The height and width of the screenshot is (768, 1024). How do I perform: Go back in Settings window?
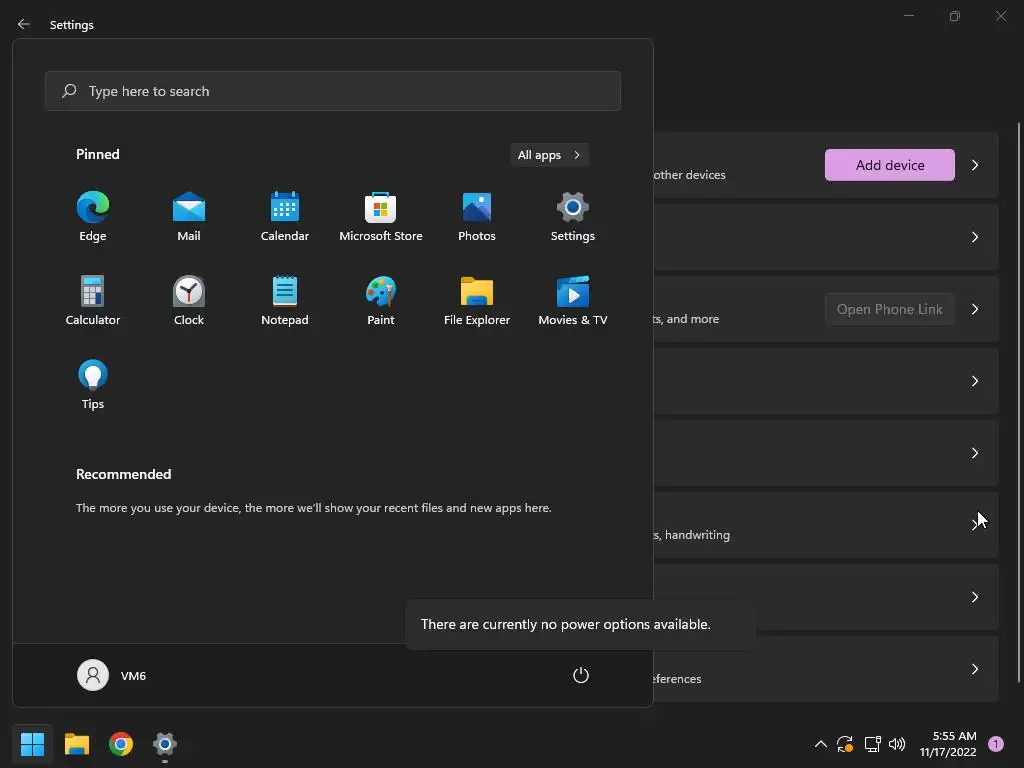point(24,24)
